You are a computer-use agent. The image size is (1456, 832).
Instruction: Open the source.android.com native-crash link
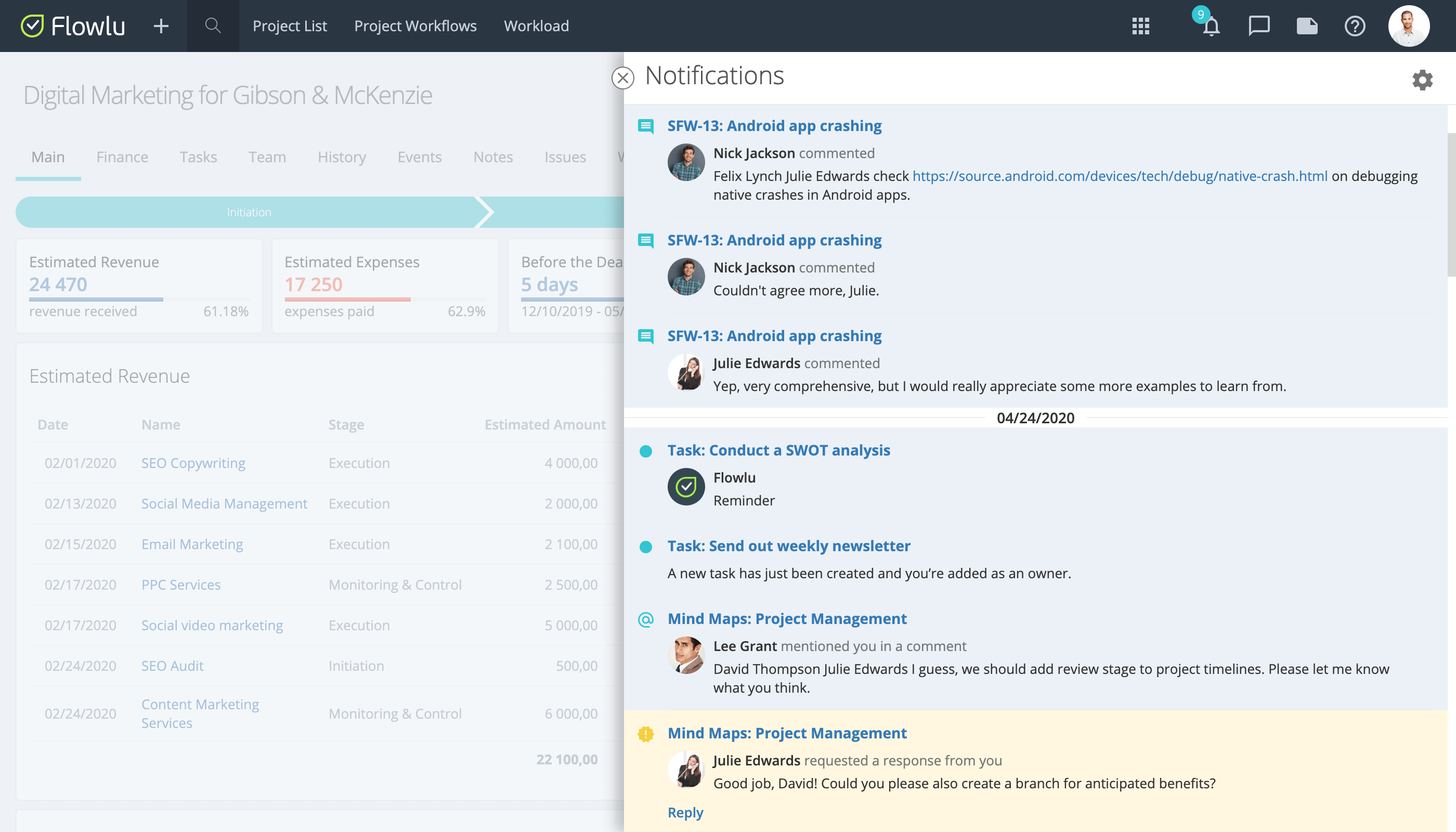(x=1120, y=176)
